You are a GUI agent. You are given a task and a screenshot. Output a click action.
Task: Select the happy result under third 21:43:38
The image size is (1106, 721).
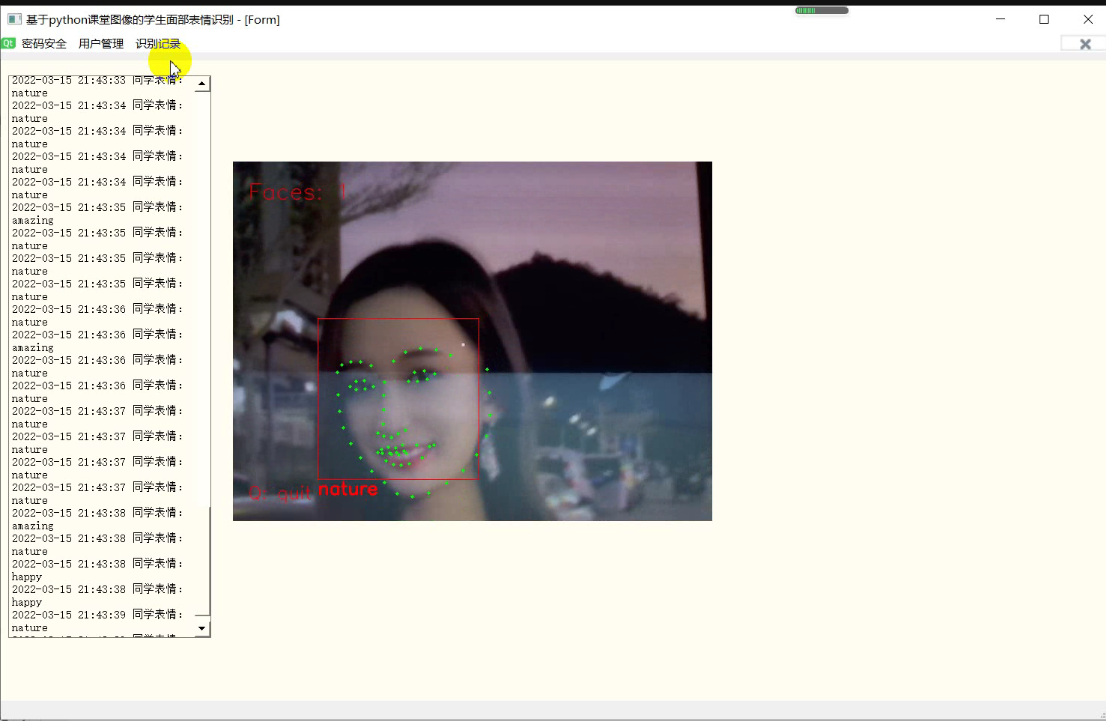click(x=27, y=577)
